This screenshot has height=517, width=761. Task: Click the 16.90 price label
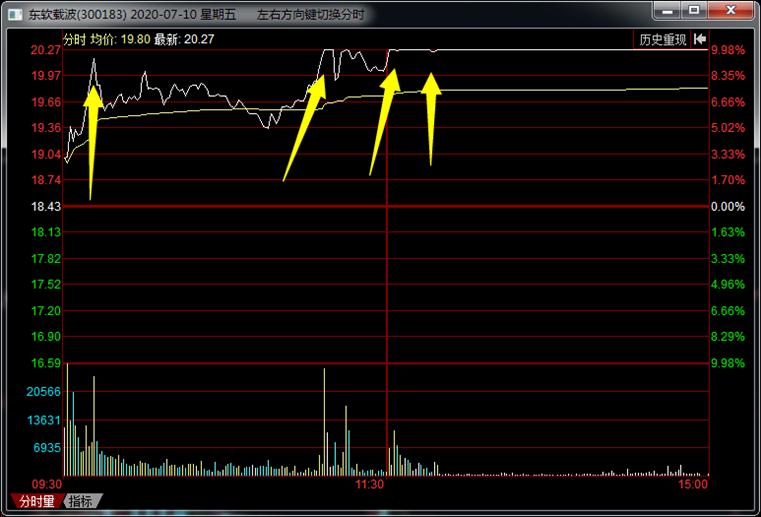(x=46, y=337)
